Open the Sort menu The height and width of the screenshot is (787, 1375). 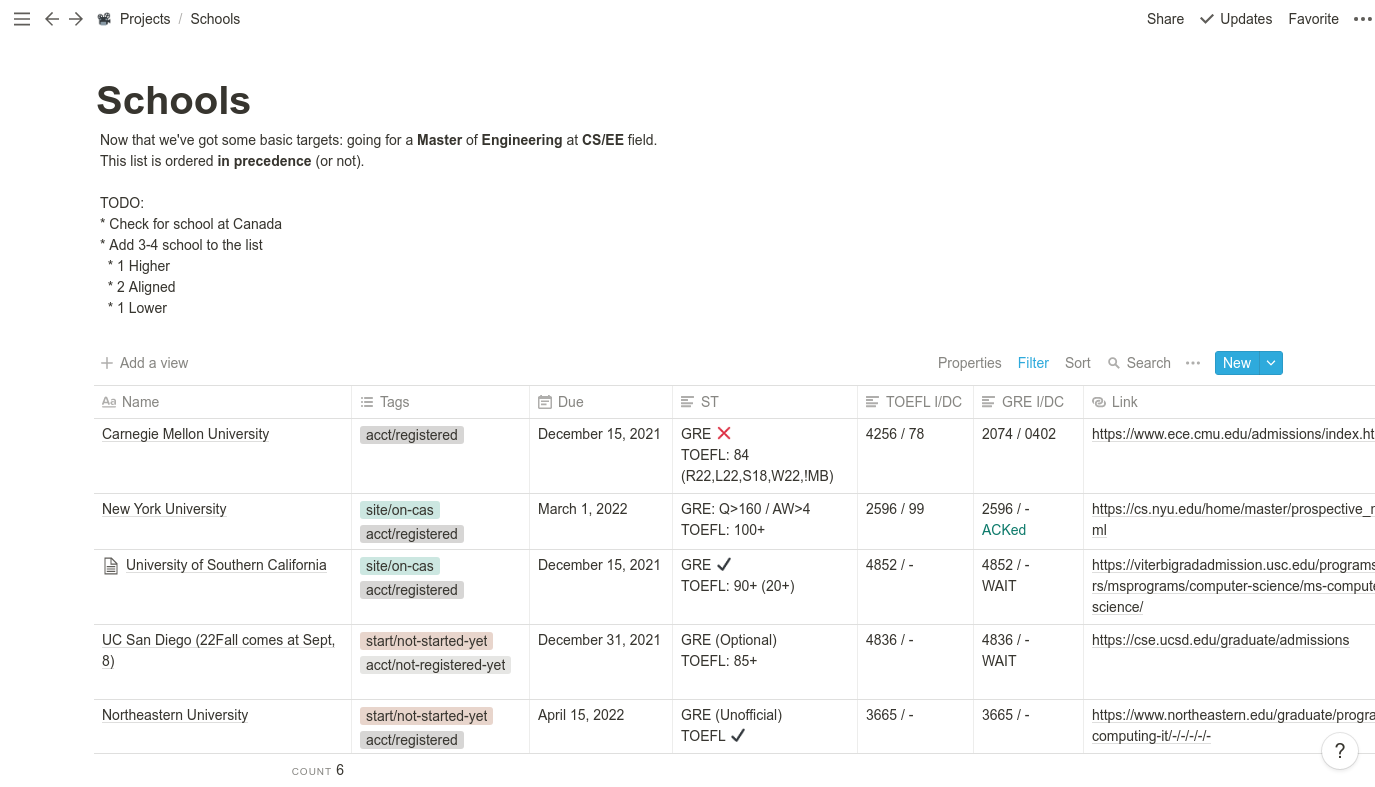[1078, 363]
